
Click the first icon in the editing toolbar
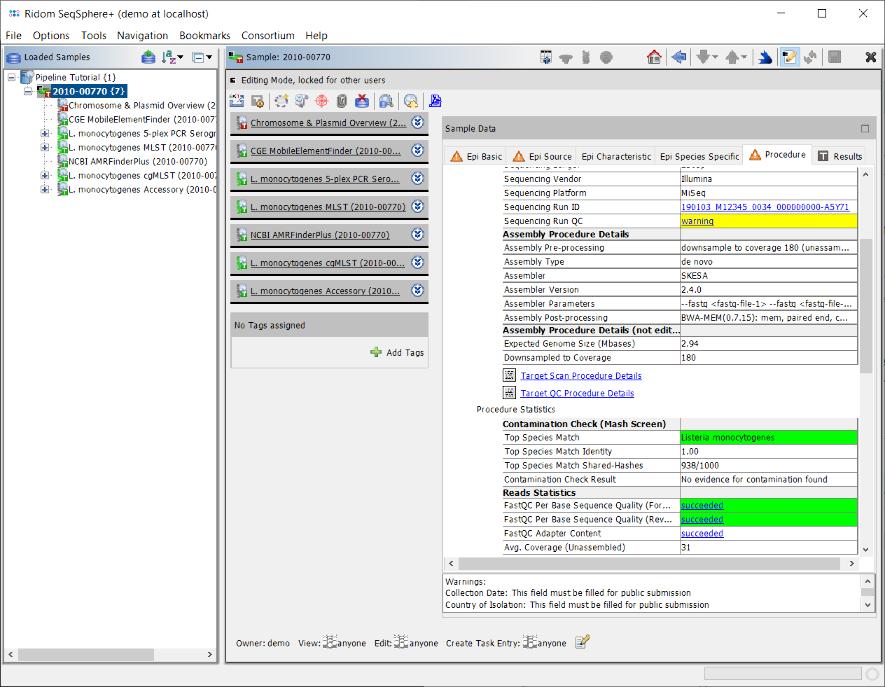coord(237,101)
